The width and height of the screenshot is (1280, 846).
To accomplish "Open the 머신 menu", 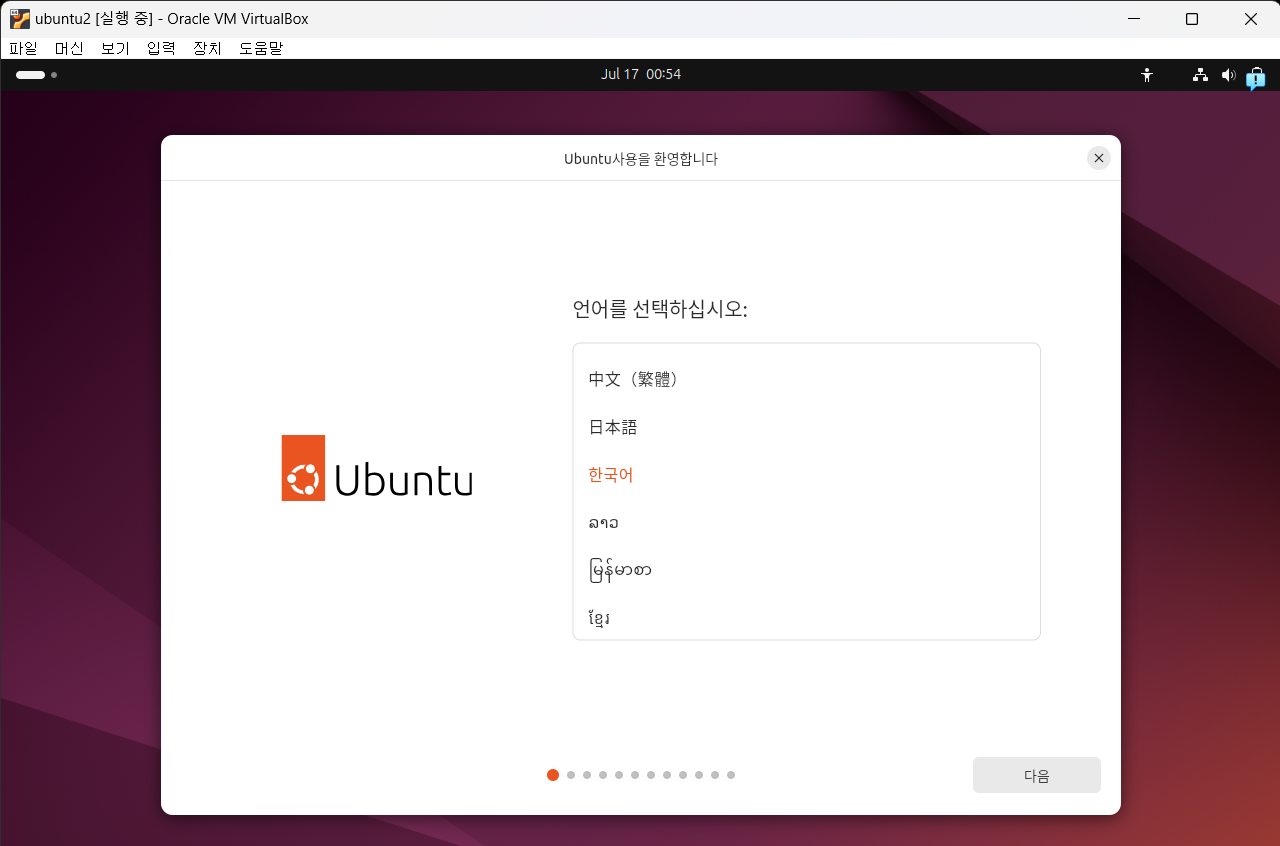I will point(69,48).
